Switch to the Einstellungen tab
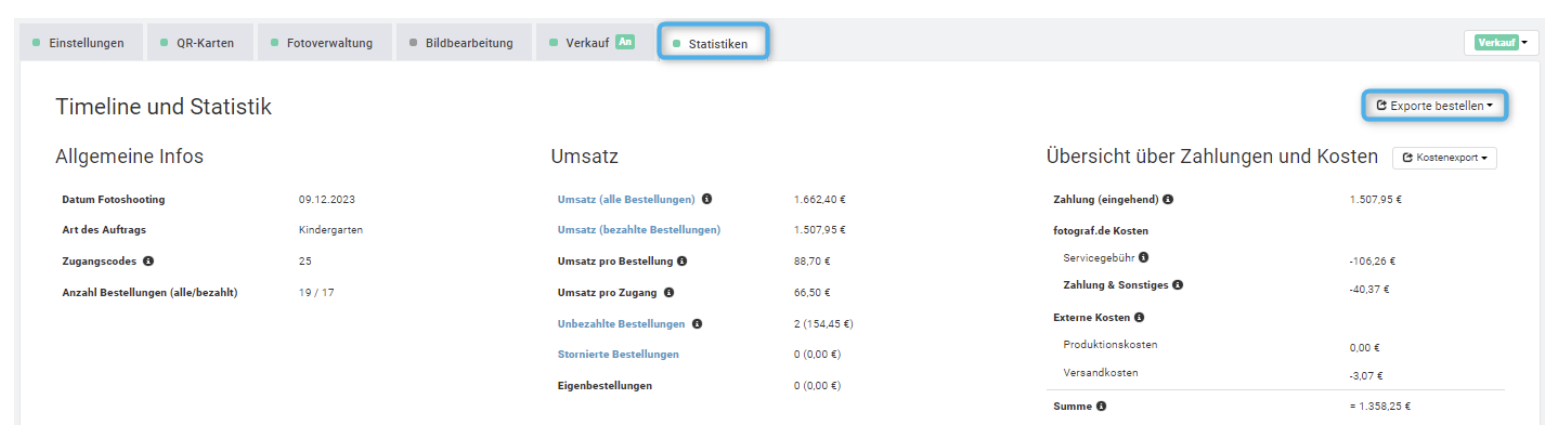This screenshot has height=444, width=1562. [x=79, y=43]
